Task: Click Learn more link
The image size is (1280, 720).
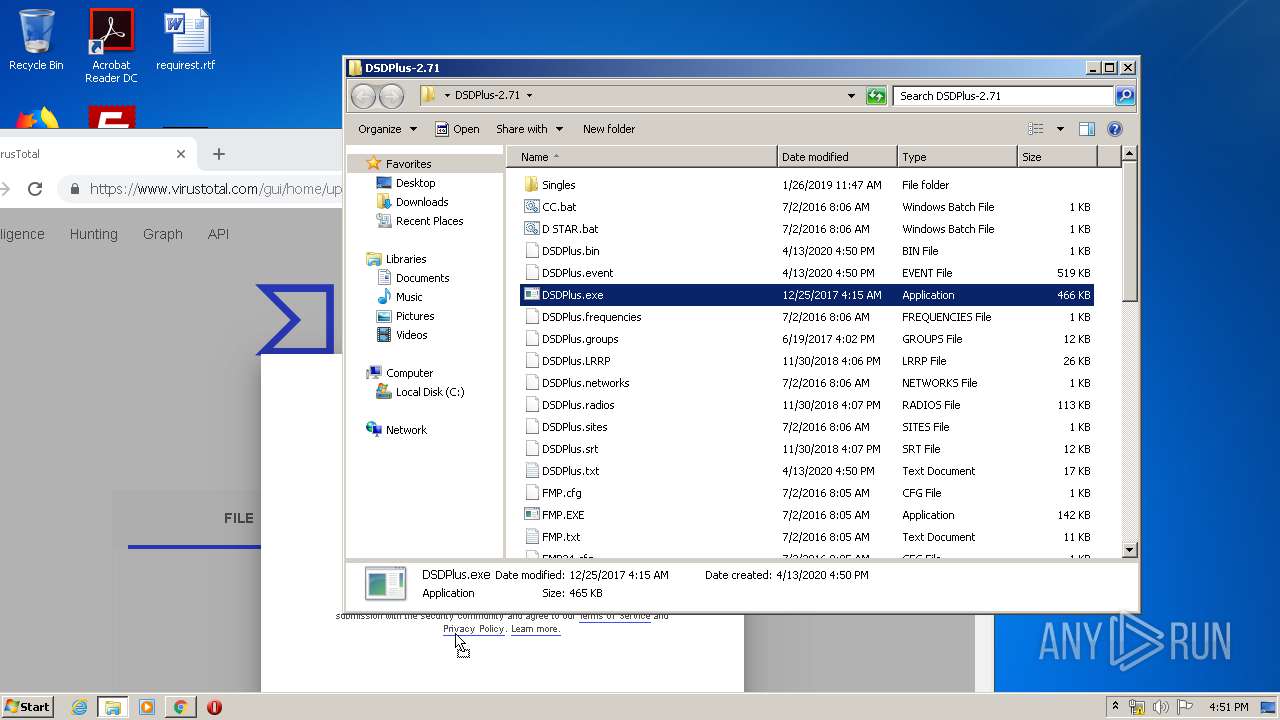Action: point(535,629)
